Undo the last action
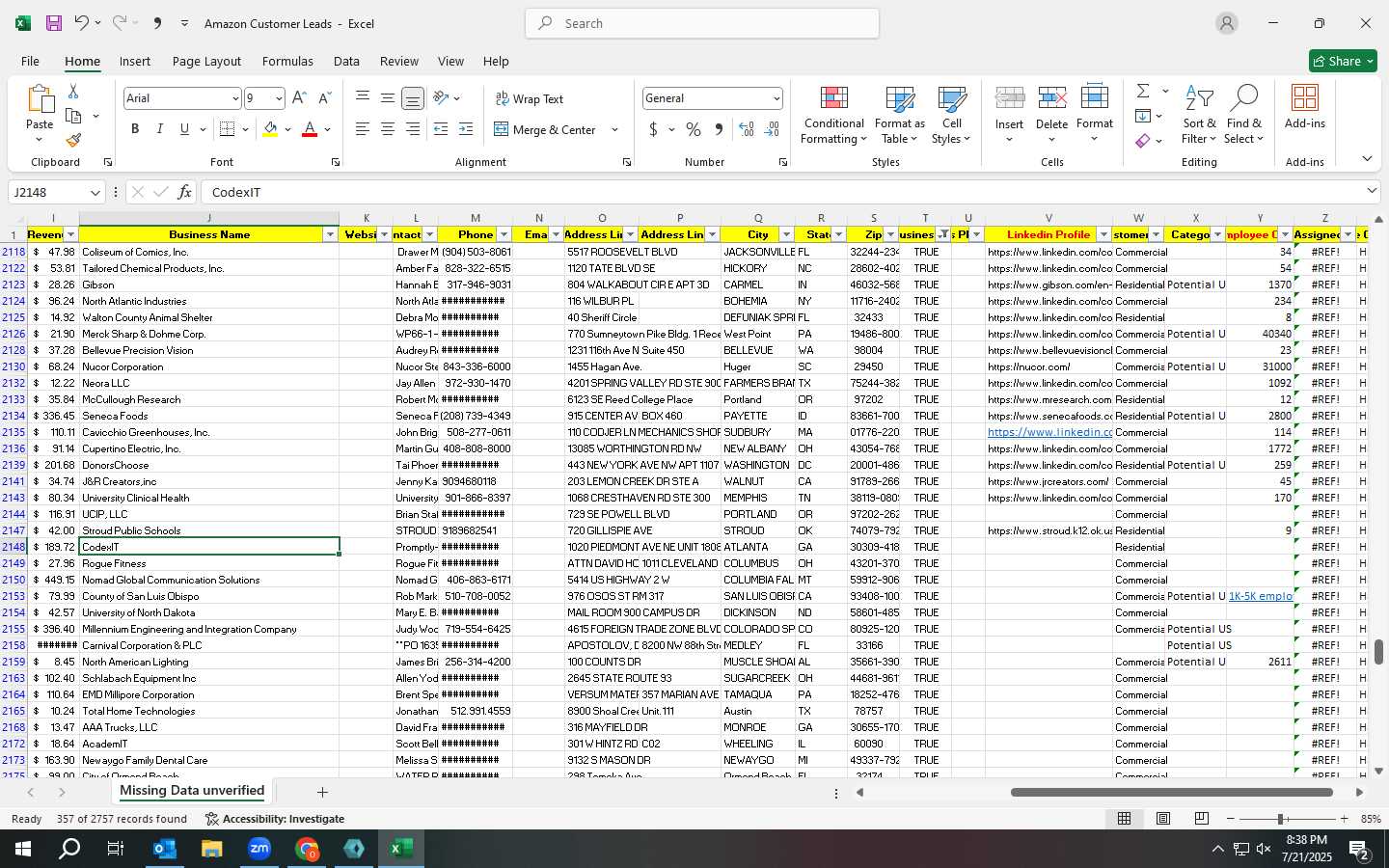Viewport: 1389px width, 868px height. click(x=82, y=23)
